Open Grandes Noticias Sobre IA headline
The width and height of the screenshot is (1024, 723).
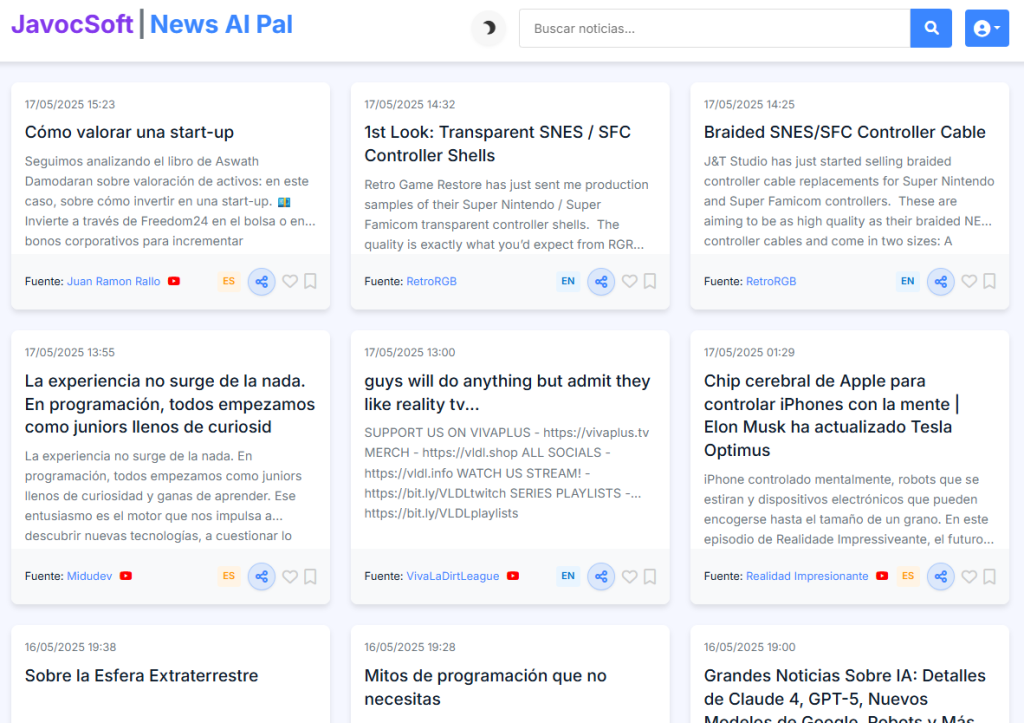[x=844, y=695]
